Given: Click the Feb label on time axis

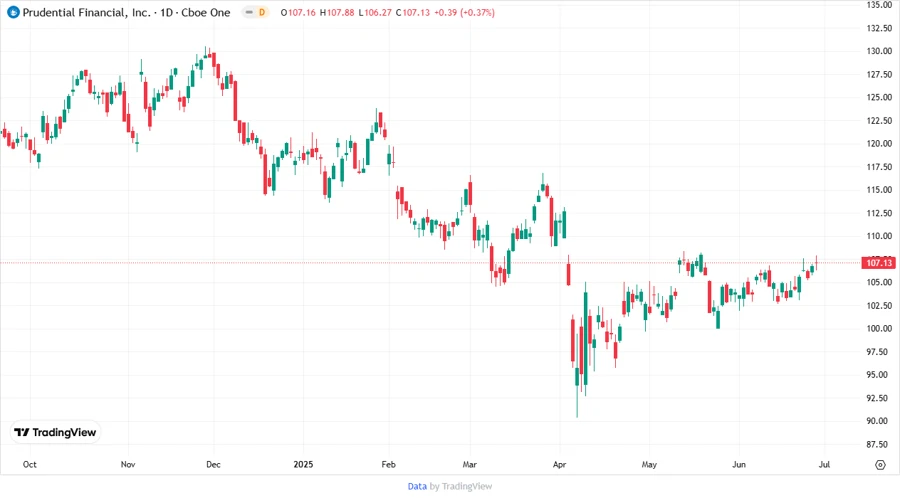Looking at the screenshot, I should [x=389, y=465].
